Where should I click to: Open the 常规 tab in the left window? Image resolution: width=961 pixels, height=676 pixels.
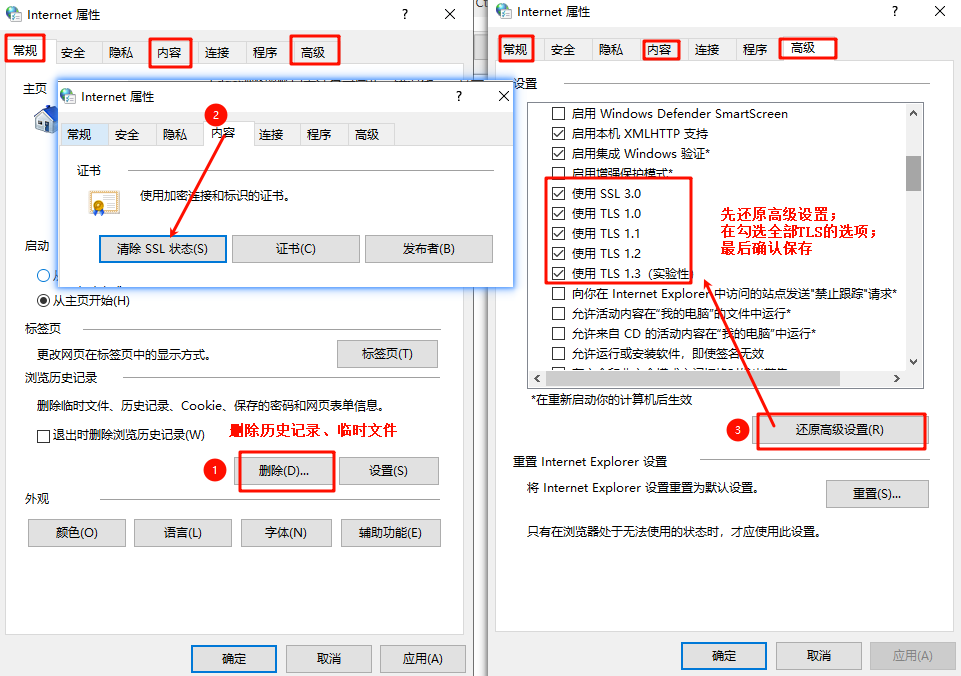(26, 50)
